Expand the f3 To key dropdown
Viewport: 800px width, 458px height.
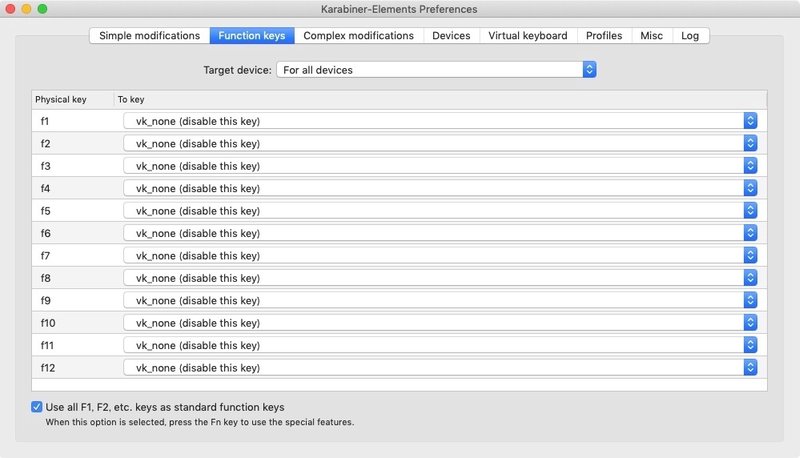click(x=440, y=166)
